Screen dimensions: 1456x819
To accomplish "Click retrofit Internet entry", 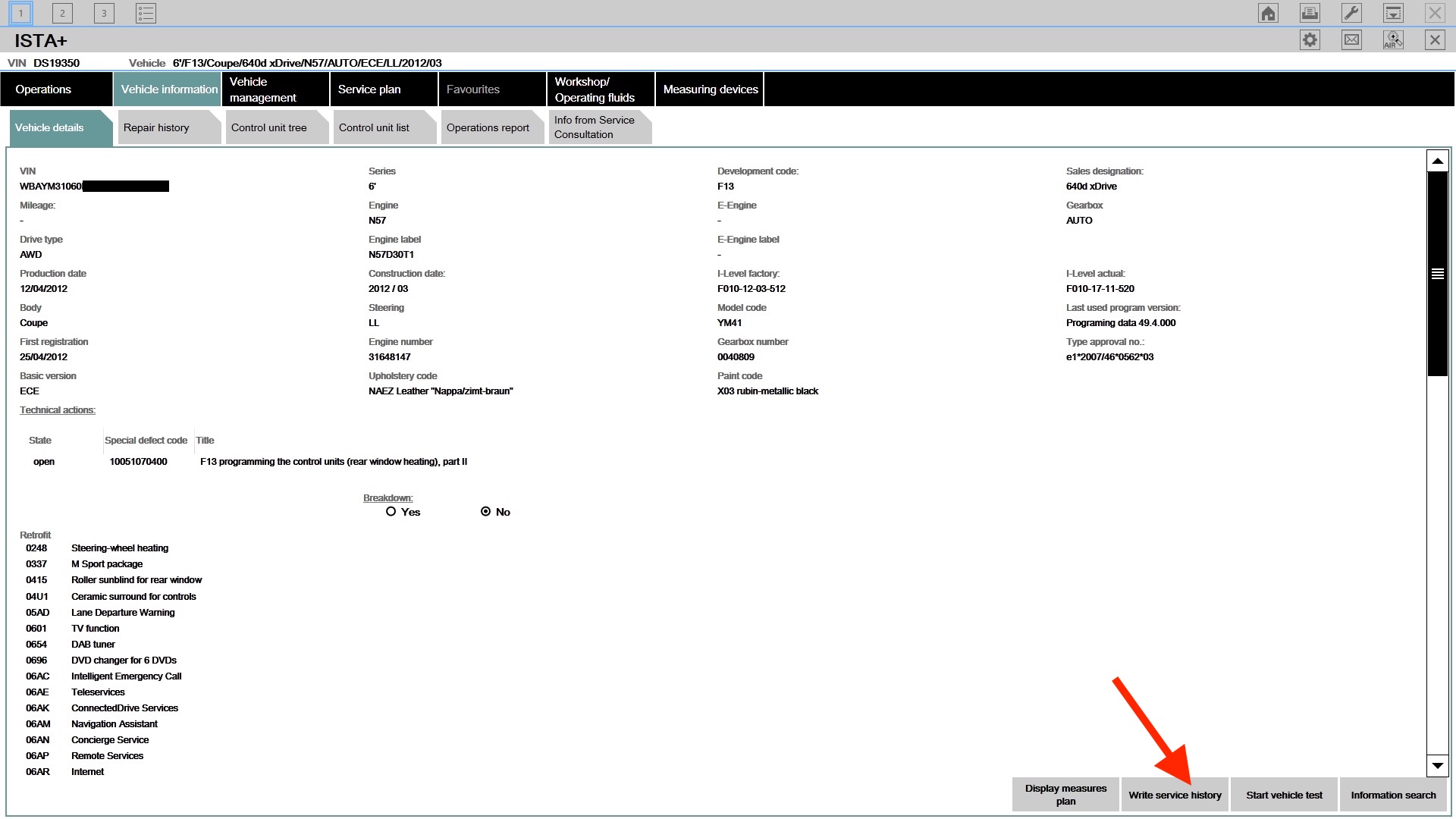I will coord(88,772).
